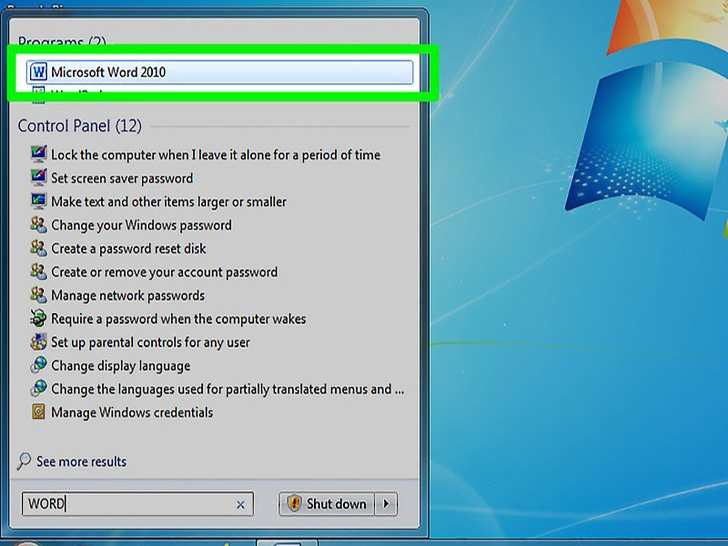Click icon beside 'Create a password reset disk'
Image resolution: width=728 pixels, height=546 pixels.
[x=39, y=248]
